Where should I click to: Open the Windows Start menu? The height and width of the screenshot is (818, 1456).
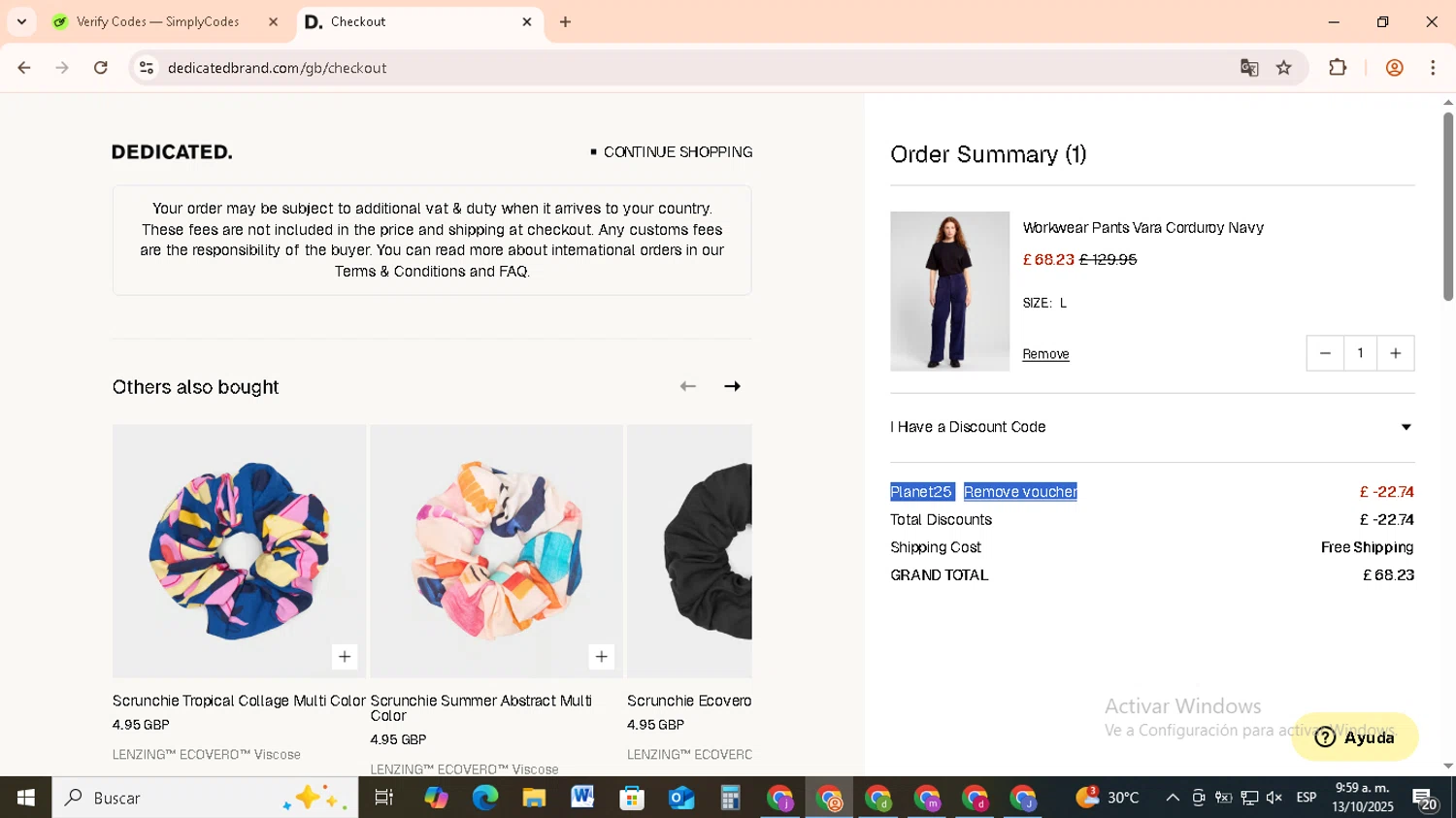(x=25, y=798)
